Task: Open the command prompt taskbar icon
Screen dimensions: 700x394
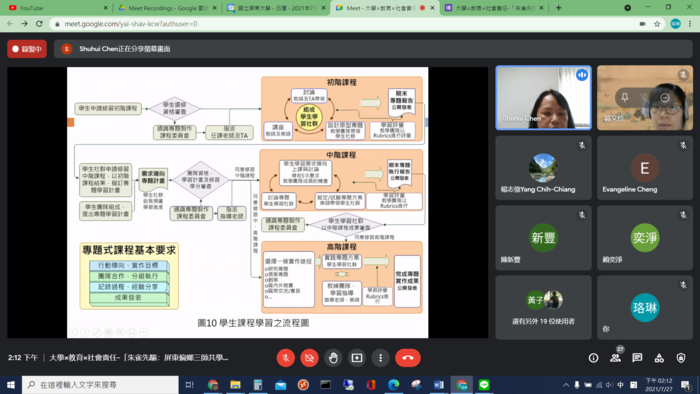Action: coord(325,384)
